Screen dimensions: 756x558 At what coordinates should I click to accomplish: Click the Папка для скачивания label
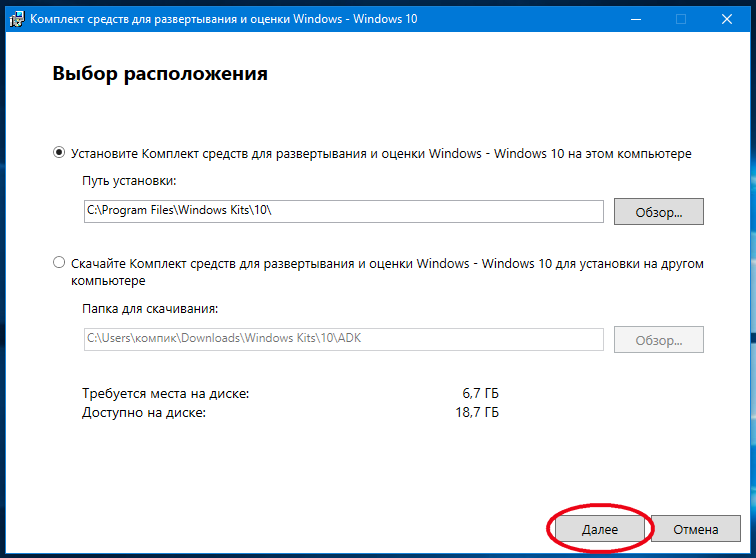click(x=150, y=309)
